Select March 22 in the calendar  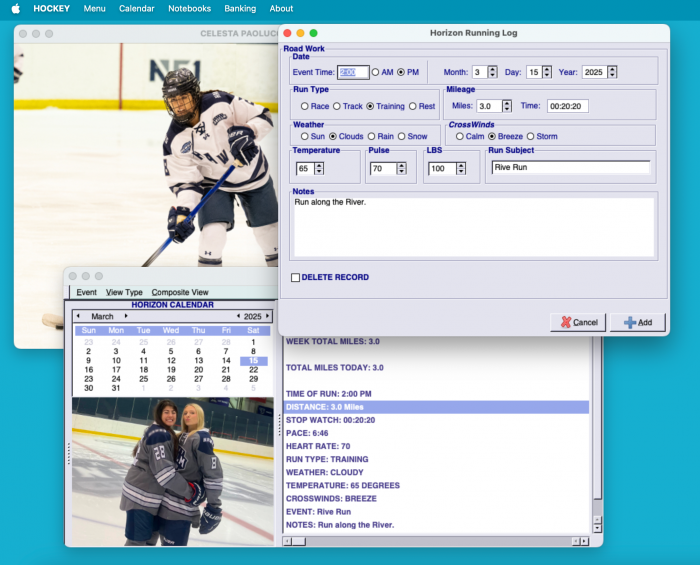253,370
